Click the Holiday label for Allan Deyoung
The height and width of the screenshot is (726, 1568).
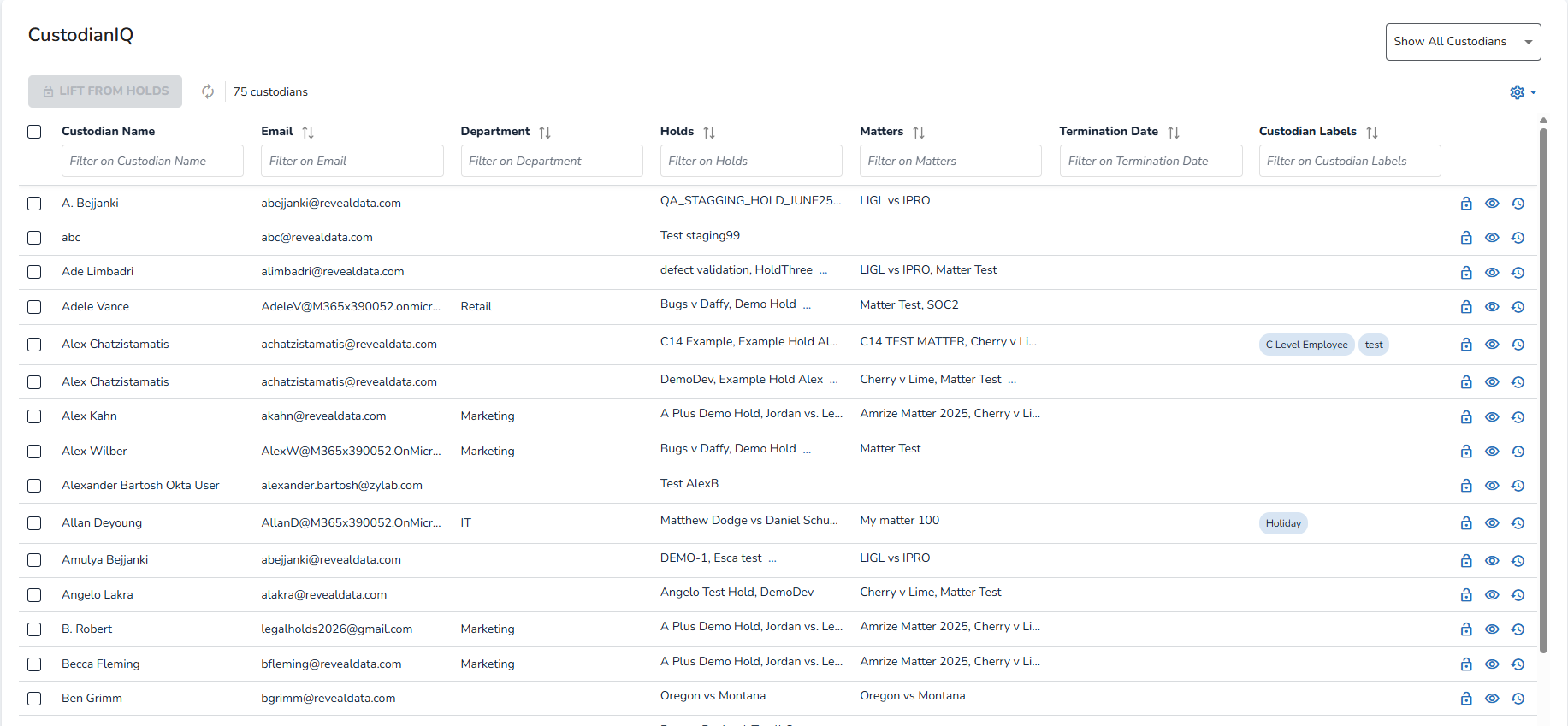[1283, 523]
